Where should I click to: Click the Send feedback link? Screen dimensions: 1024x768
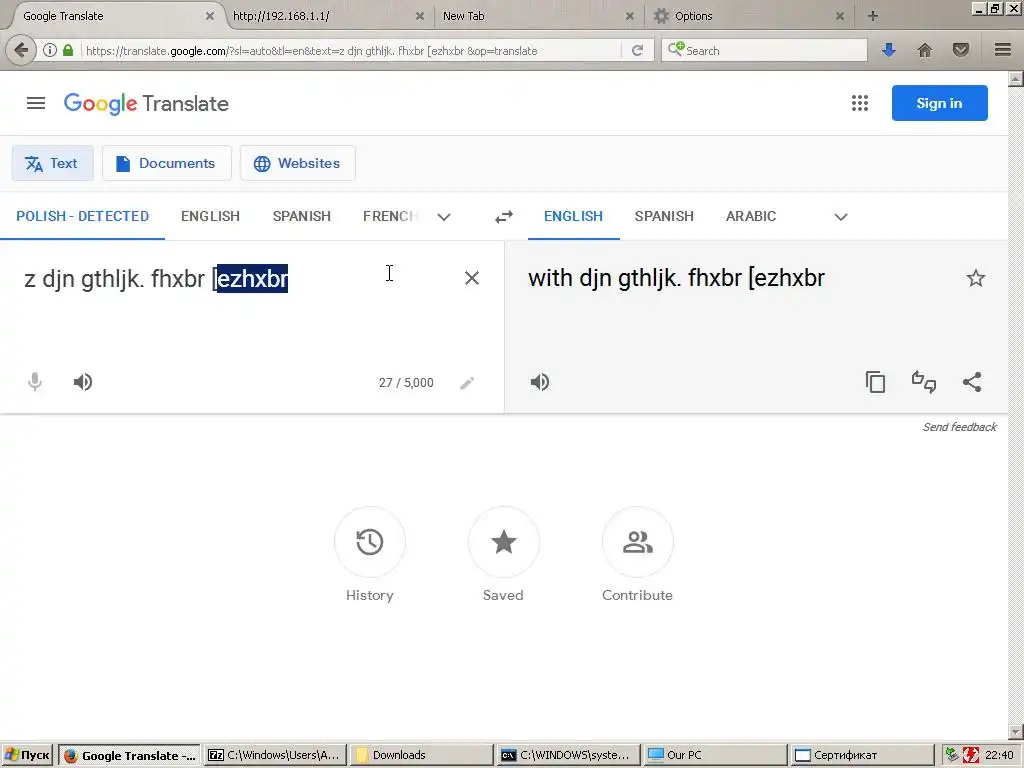tap(959, 427)
